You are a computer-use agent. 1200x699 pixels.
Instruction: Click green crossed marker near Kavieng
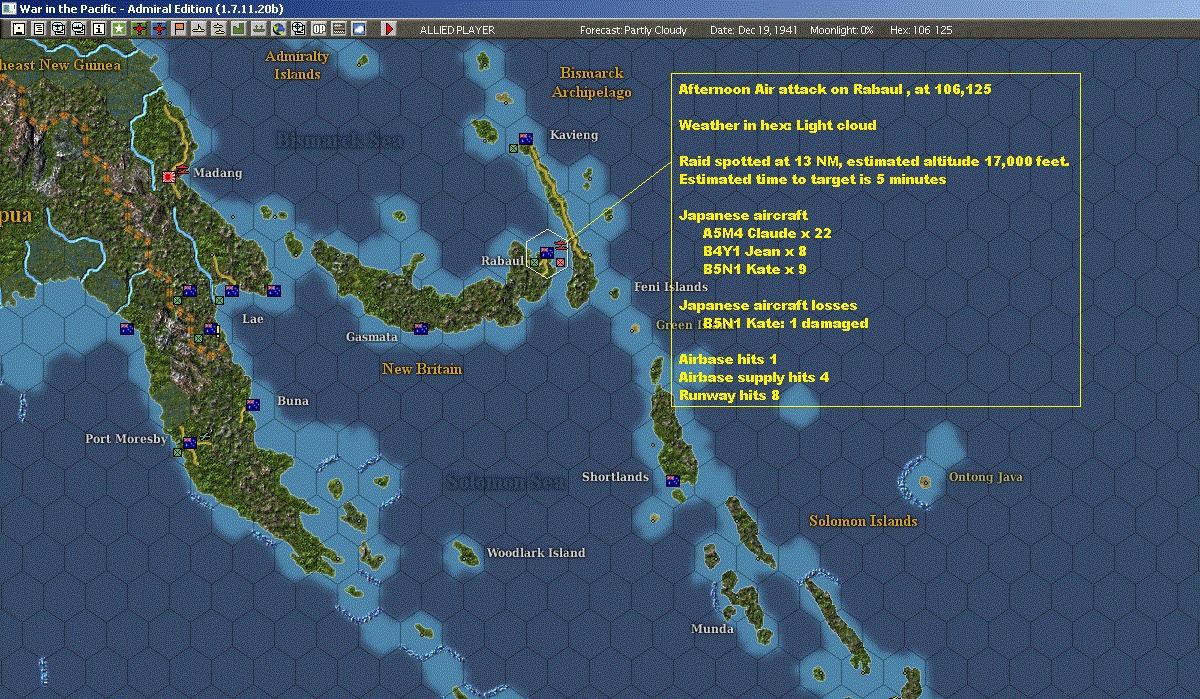tap(513, 148)
